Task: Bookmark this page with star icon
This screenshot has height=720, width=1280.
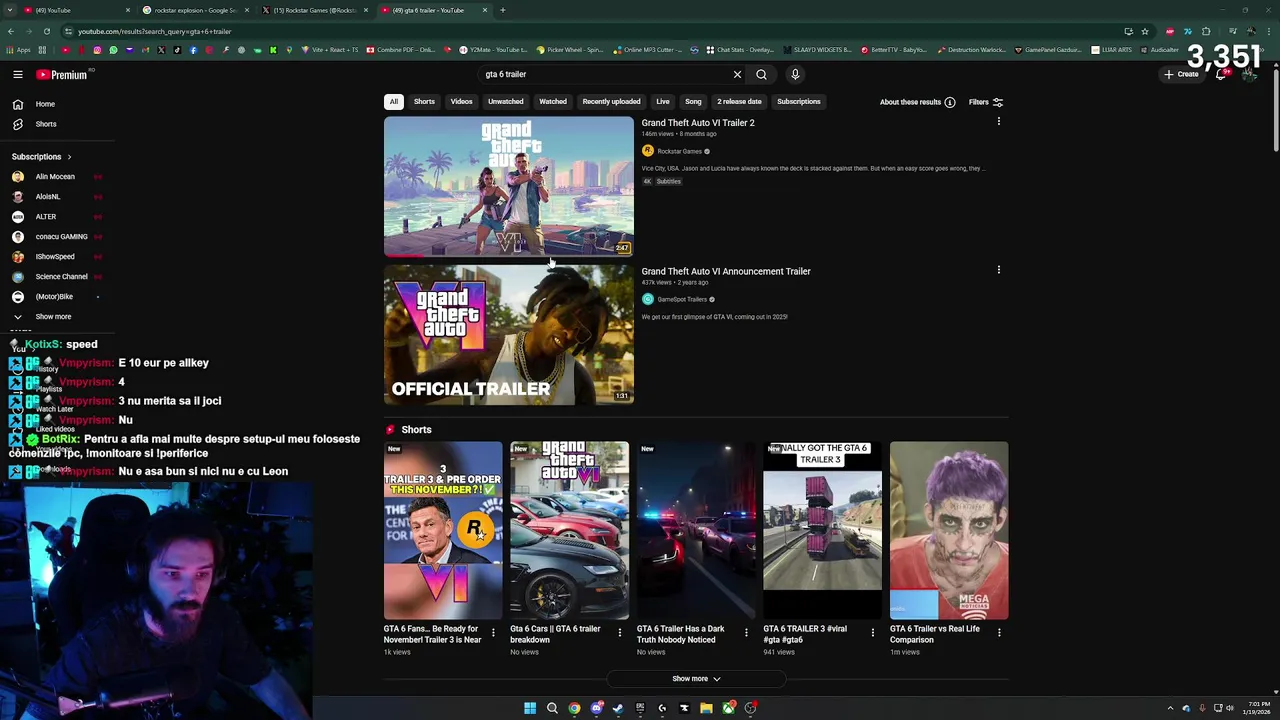Action: click(x=1145, y=31)
